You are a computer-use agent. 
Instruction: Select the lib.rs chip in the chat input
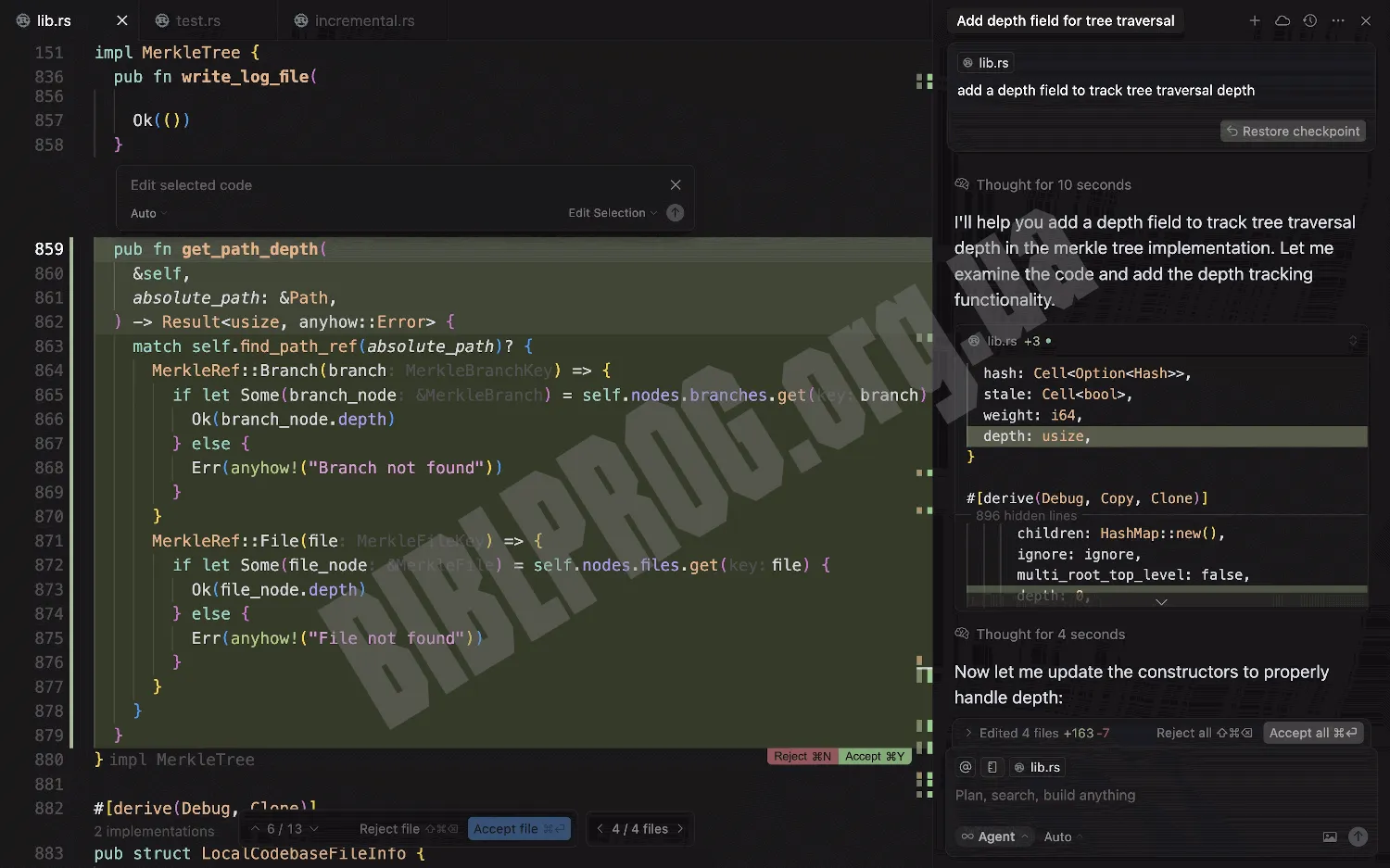click(1036, 767)
